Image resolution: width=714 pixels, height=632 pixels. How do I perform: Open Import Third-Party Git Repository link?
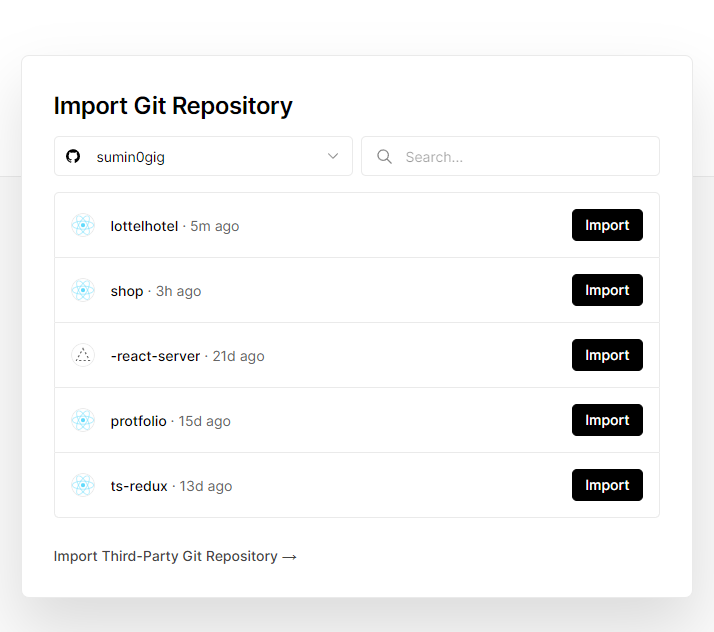175,556
